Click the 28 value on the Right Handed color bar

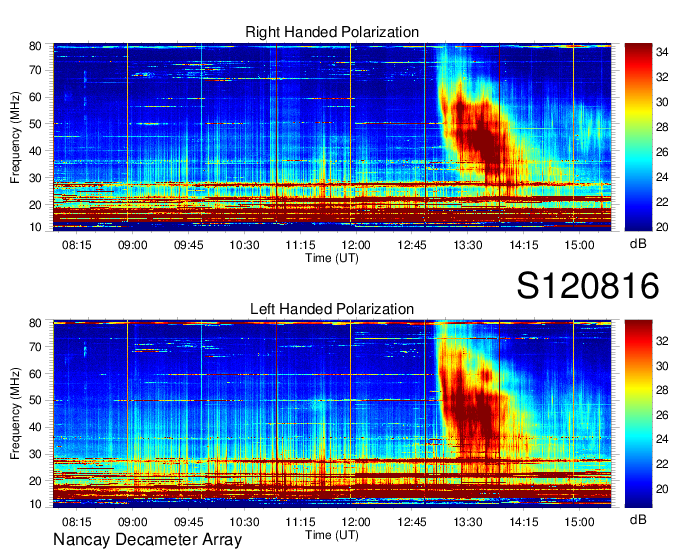pyautogui.click(x=662, y=127)
